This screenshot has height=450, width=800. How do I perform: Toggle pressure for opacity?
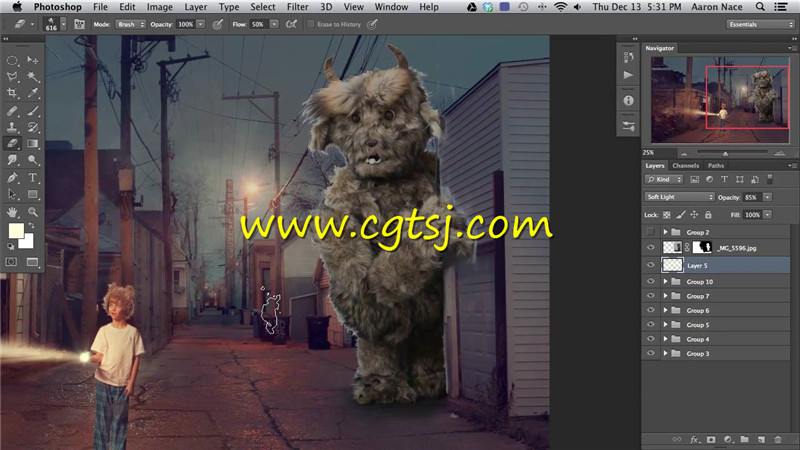(218, 24)
